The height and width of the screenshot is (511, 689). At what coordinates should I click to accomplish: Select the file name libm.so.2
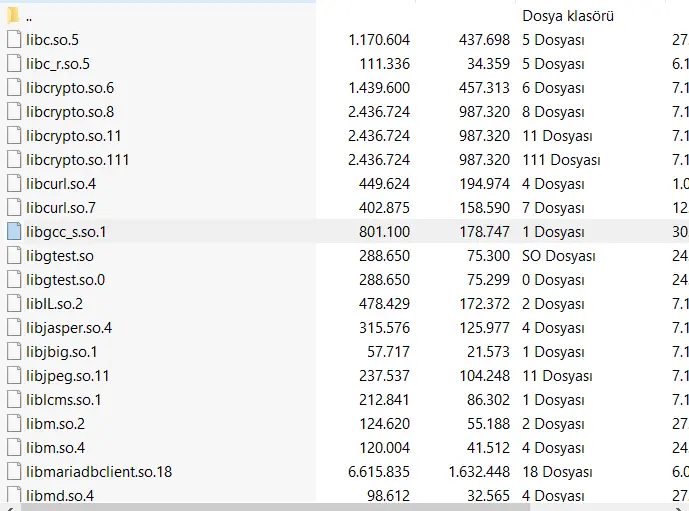click(55, 424)
